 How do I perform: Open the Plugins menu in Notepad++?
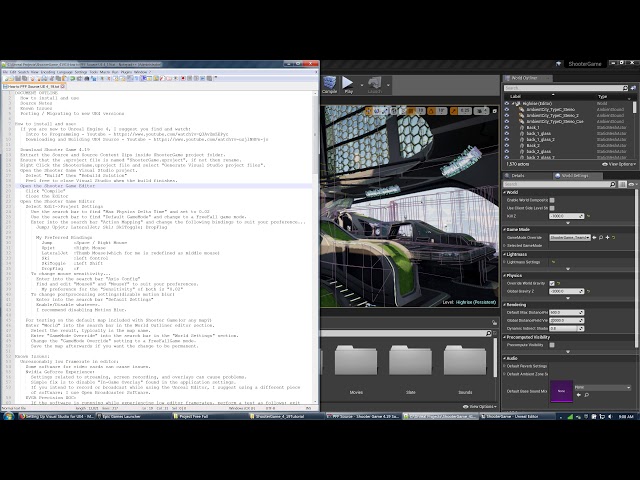[x=126, y=72]
